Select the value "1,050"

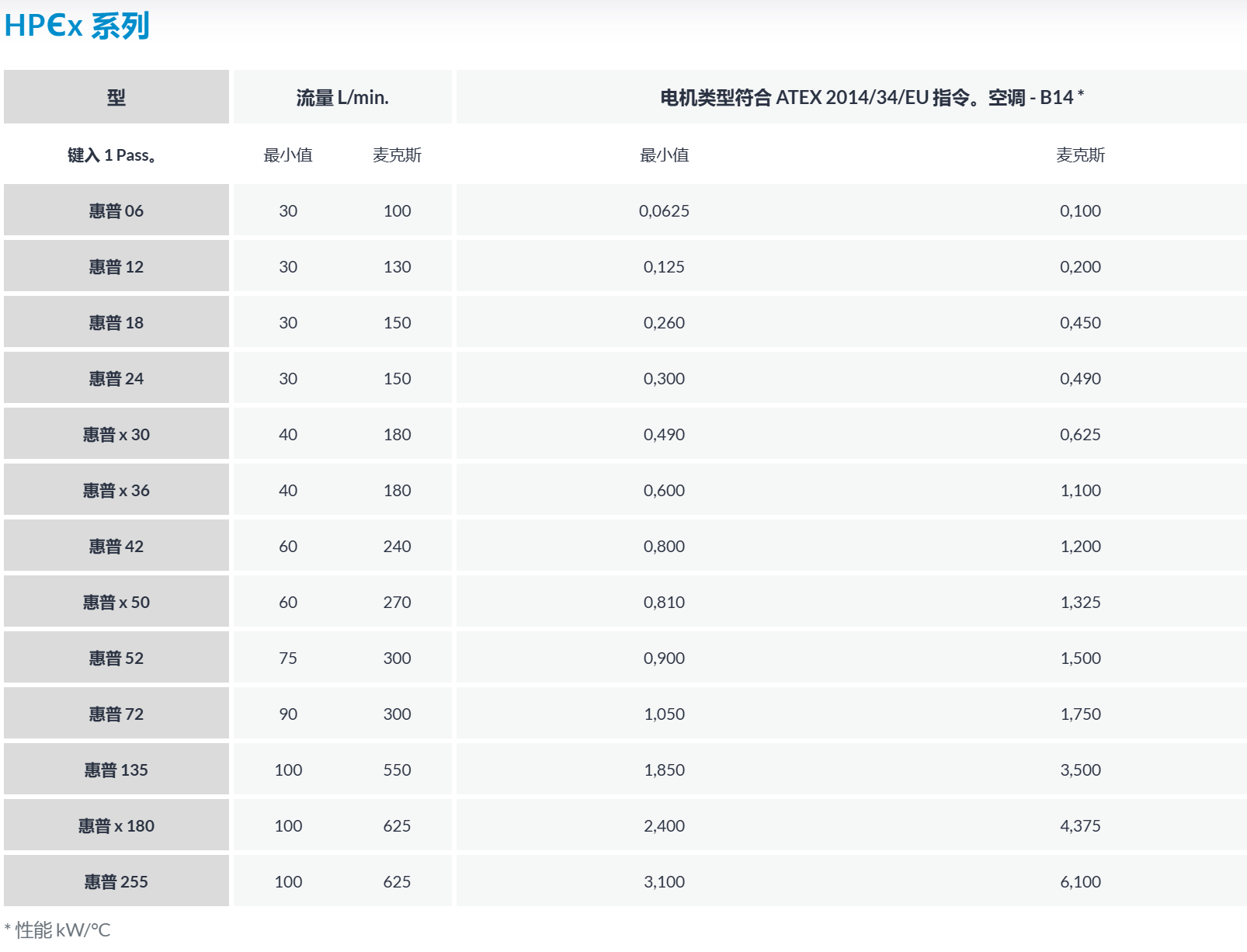click(x=665, y=714)
